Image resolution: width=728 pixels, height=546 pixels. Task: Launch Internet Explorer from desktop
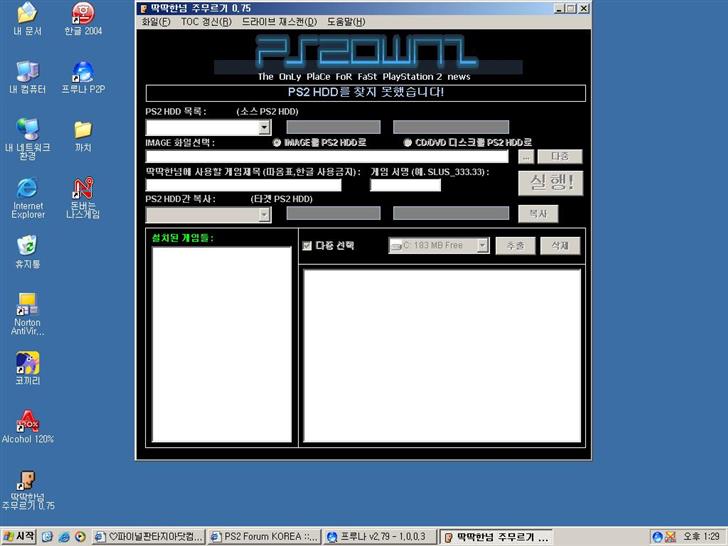coord(27,198)
